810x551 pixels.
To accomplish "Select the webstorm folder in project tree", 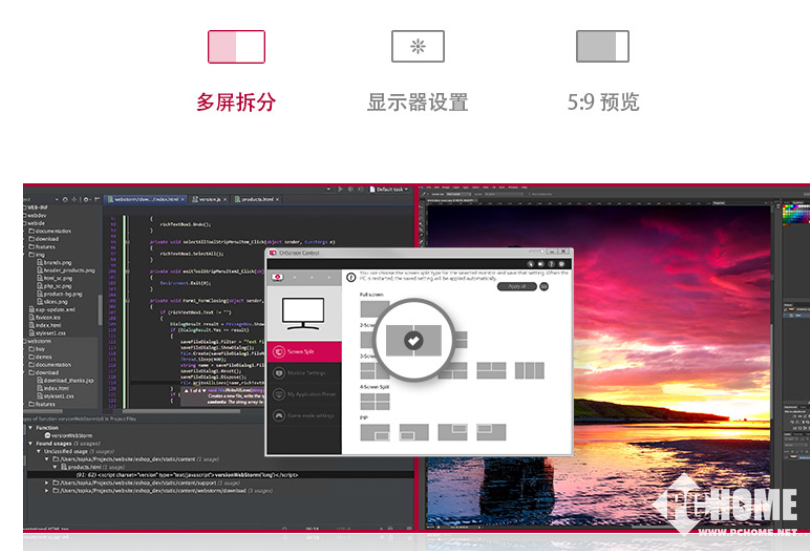I will click(x=38, y=341).
